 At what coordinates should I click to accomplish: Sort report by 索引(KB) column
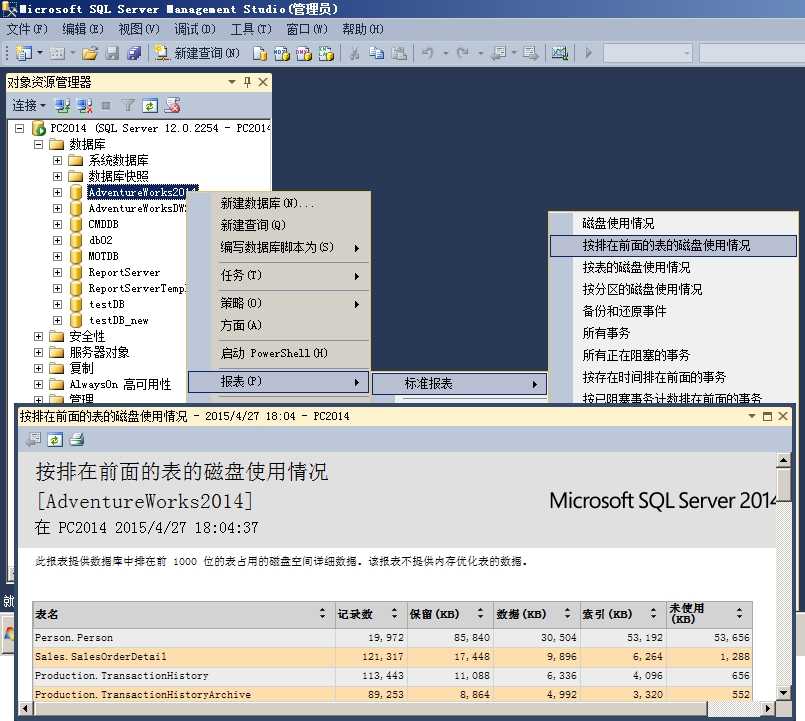click(x=653, y=613)
